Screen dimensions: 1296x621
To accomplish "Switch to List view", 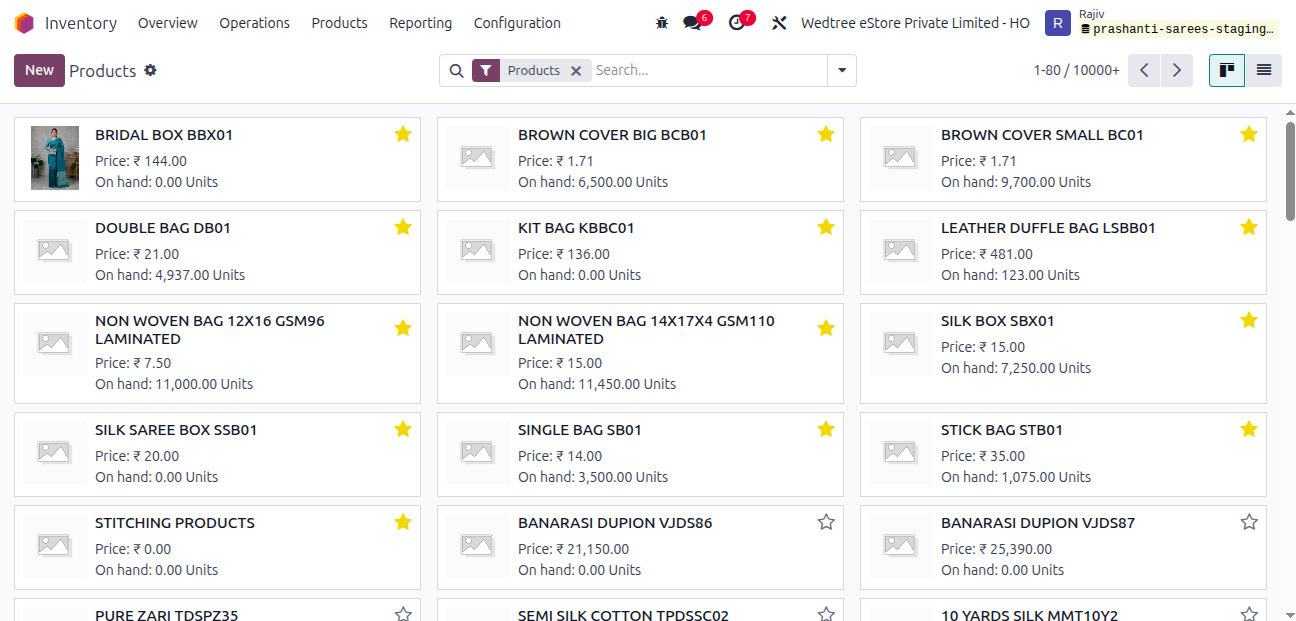I will click(x=1264, y=70).
